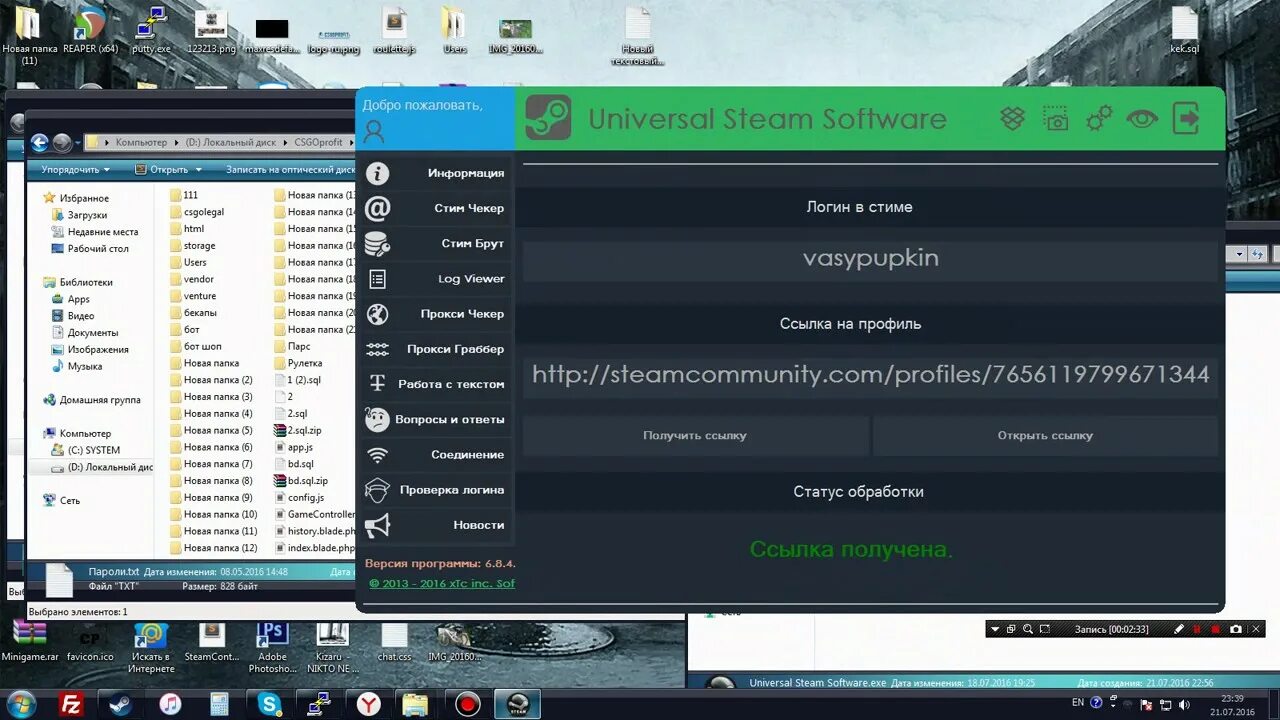Open the Открыть dropdown in Explorer toolbar
This screenshot has height=720, width=1280.
(169, 169)
